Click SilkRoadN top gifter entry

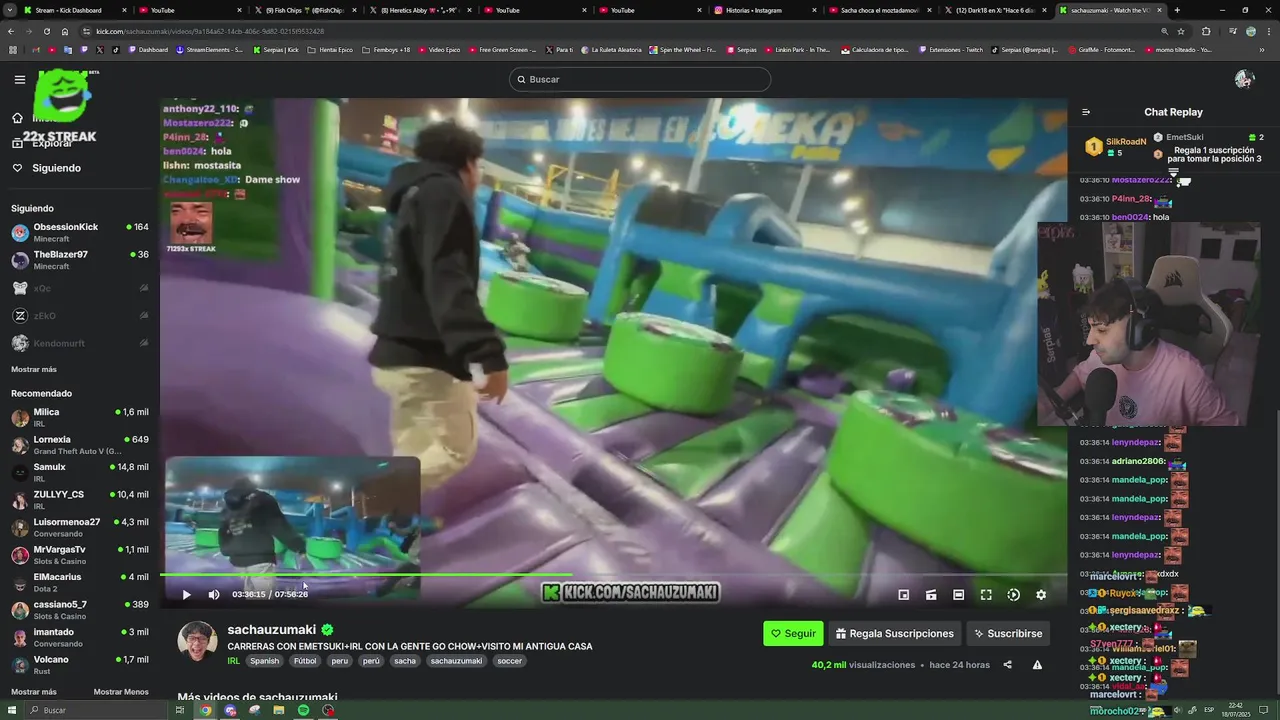1115,146
